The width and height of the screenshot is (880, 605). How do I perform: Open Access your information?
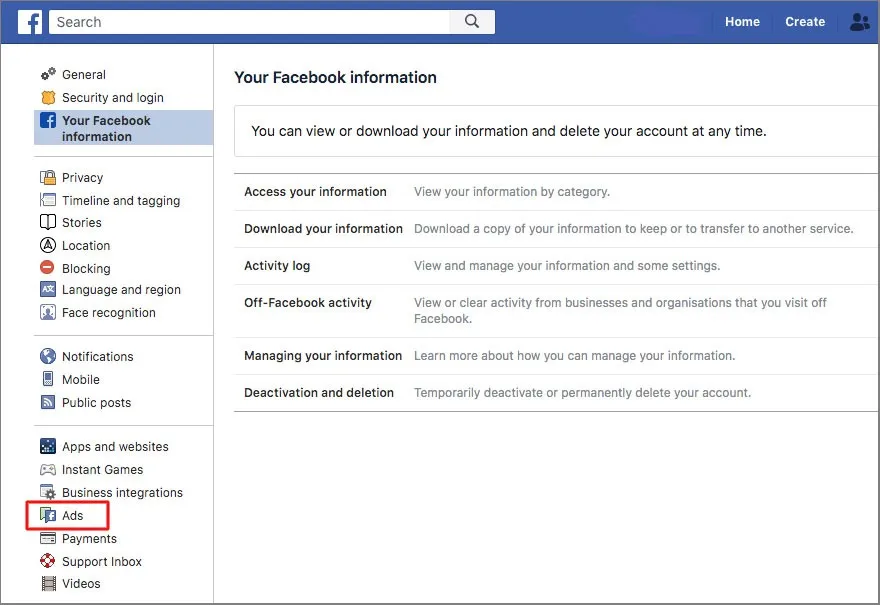click(x=316, y=191)
